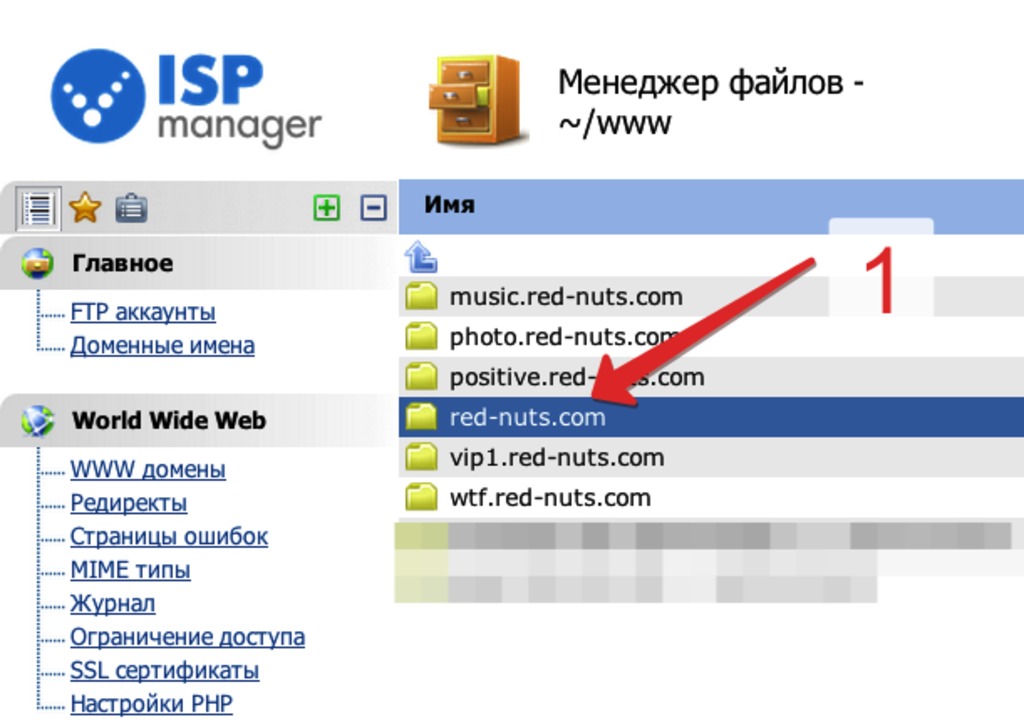Click folder icon of wtf.red-nuts.com

[421, 498]
